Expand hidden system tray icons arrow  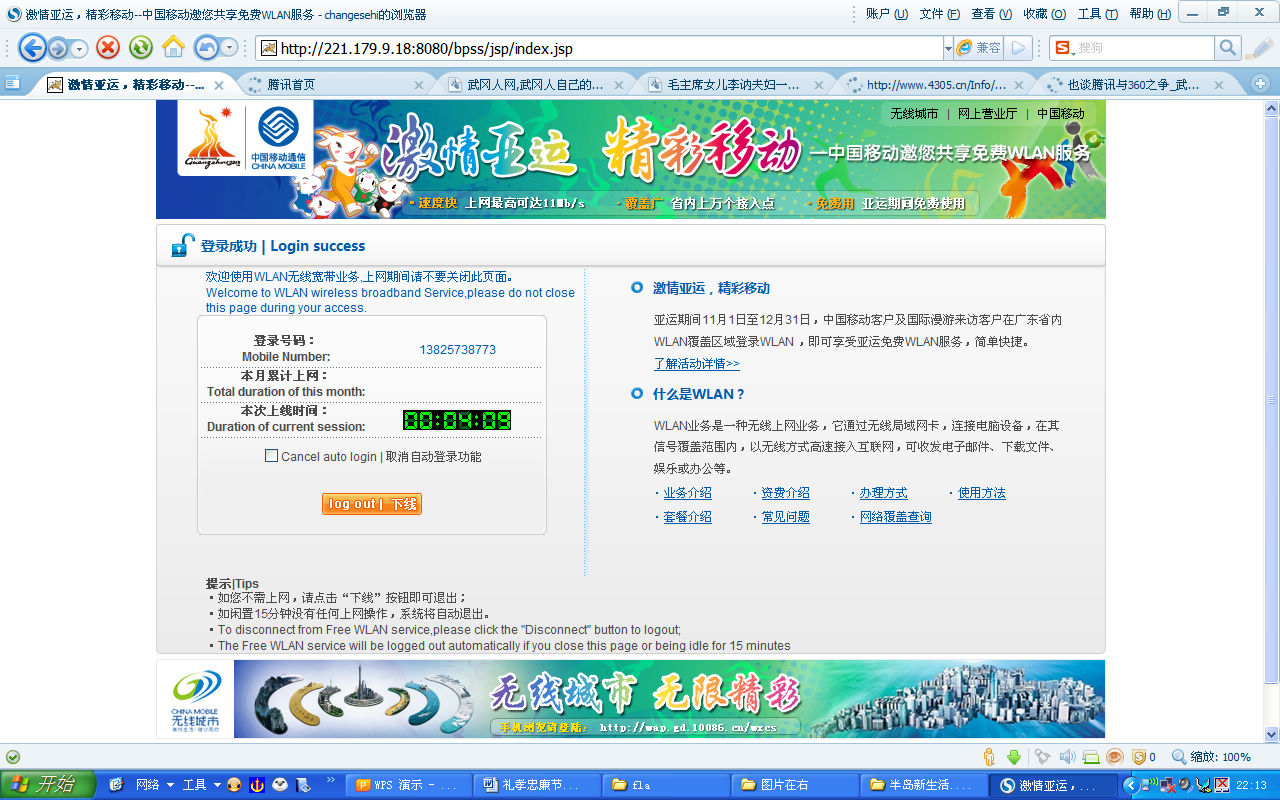point(1131,785)
